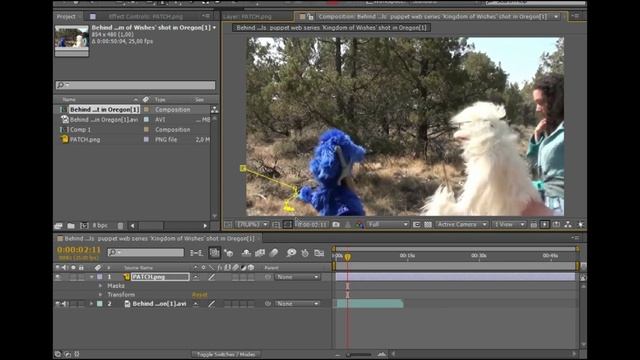
Task: Sort project items by Name column
Action: [x=69, y=100]
